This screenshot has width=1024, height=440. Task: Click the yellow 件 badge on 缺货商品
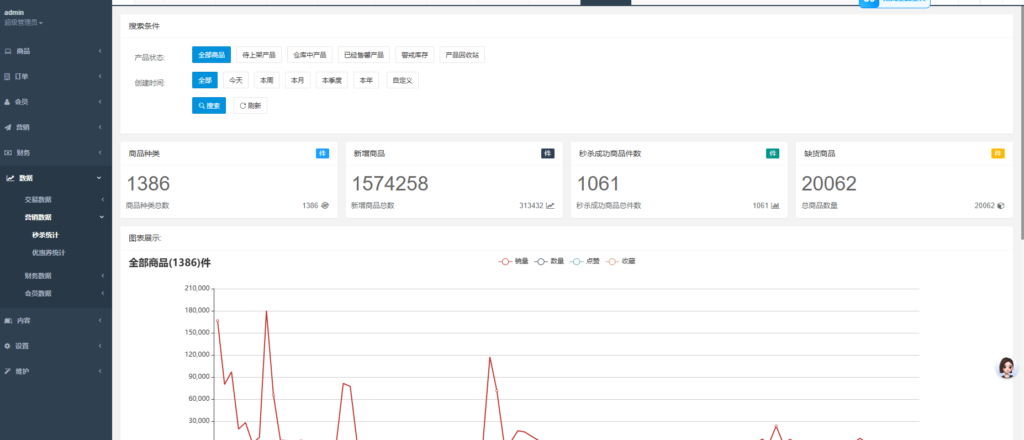click(x=998, y=153)
